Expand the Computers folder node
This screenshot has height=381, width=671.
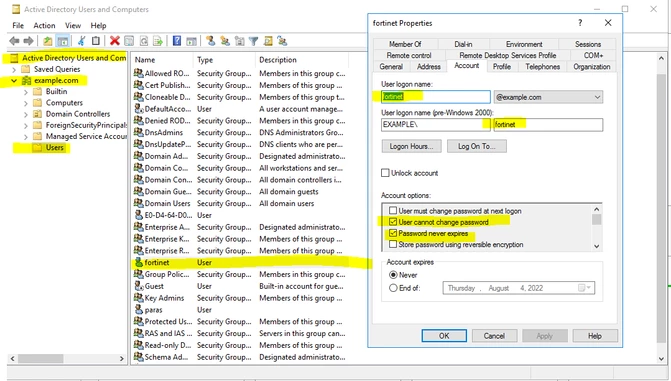click(x=26, y=103)
